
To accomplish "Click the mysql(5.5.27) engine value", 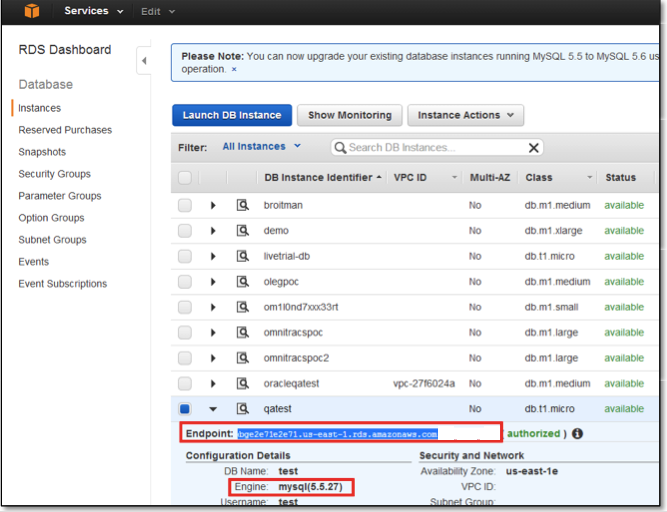I will point(310,486).
